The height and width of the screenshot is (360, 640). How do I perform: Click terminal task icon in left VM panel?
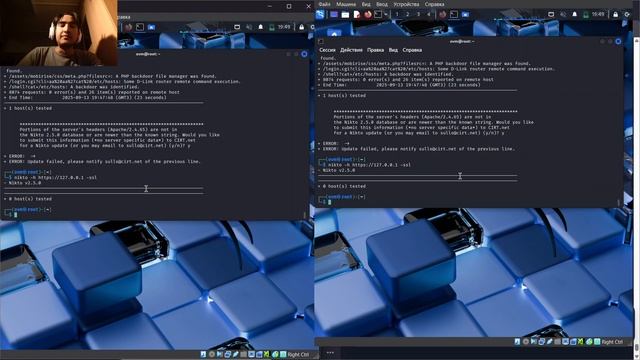click(140, 27)
